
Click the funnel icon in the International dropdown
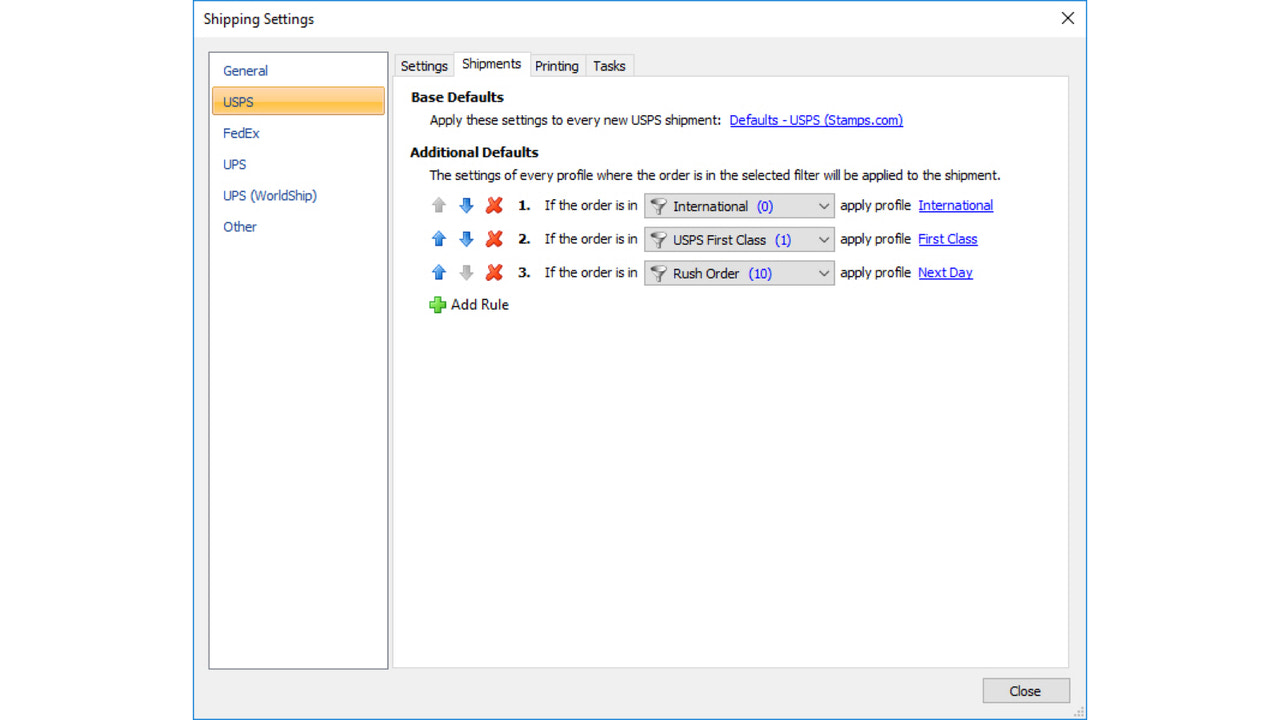tap(658, 205)
